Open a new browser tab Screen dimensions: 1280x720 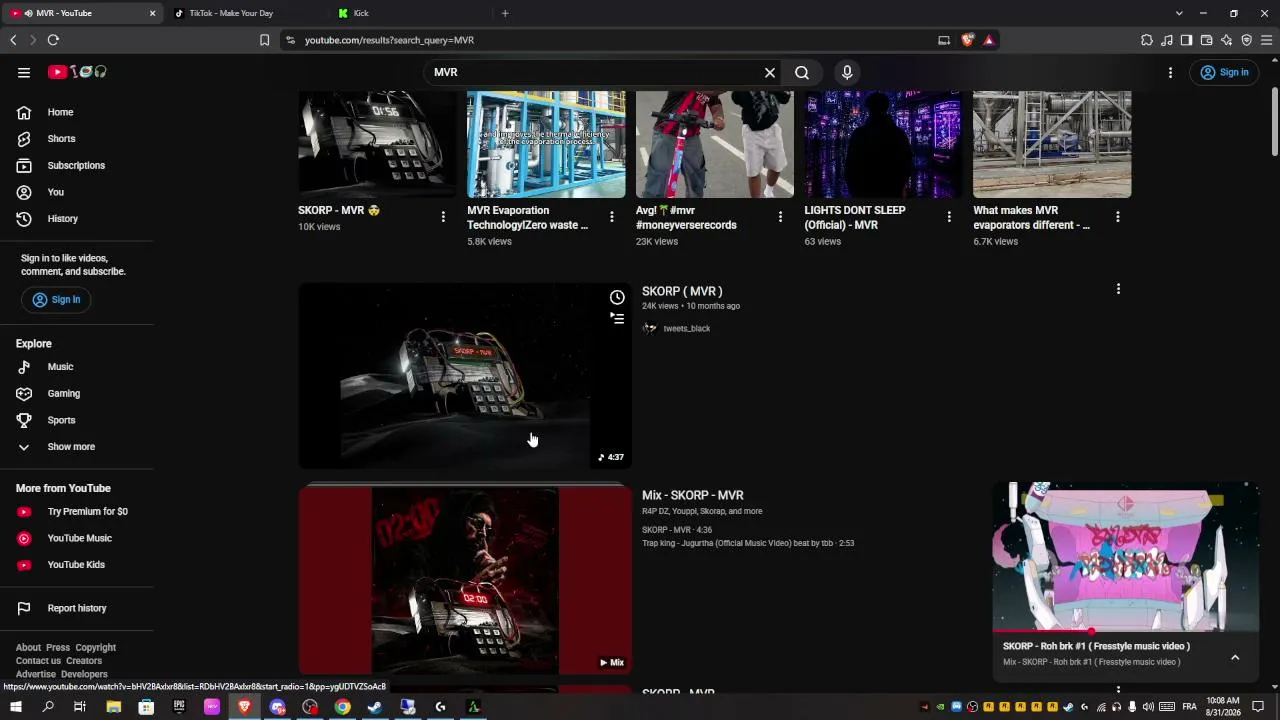pos(505,13)
